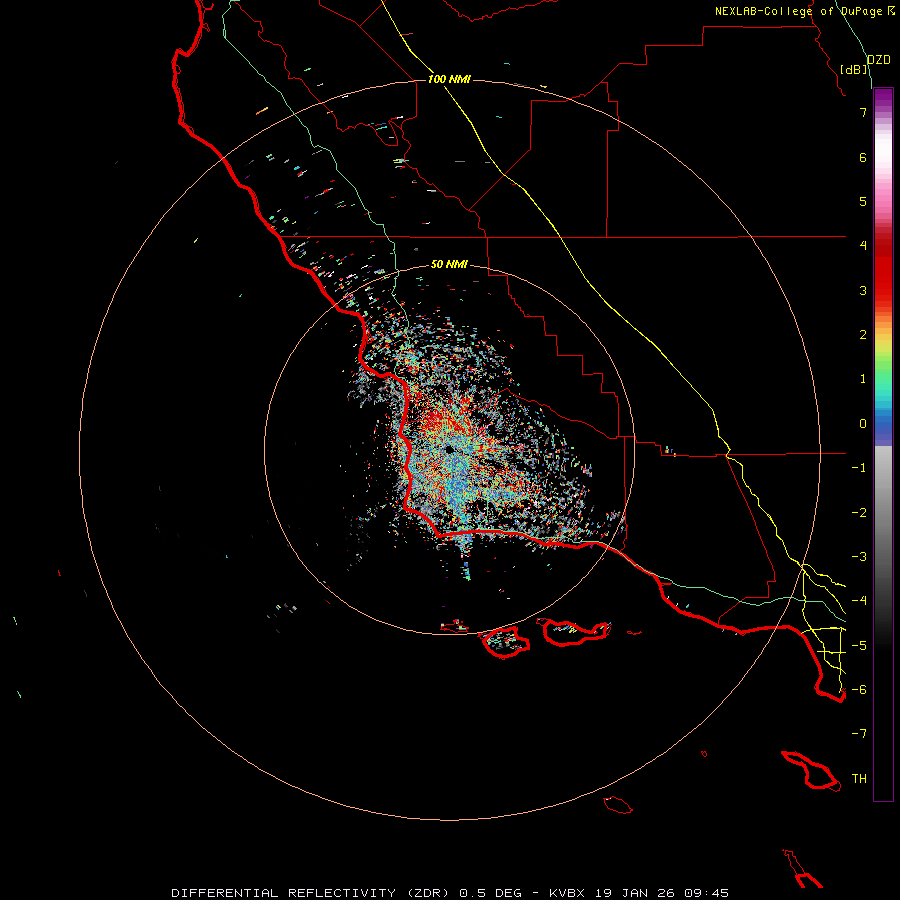Image resolution: width=900 pixels, height=900 pixels.
Task: Click the 2 value on the color scale
Action: [863, 335]
